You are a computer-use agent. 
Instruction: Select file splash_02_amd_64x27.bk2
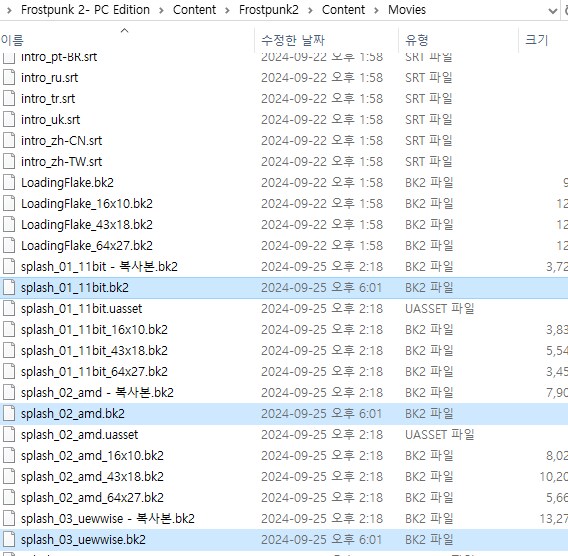coord(92,498)
